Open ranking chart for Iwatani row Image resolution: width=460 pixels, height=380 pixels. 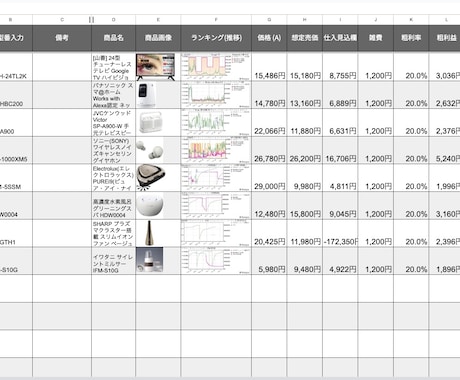(216, 260)
